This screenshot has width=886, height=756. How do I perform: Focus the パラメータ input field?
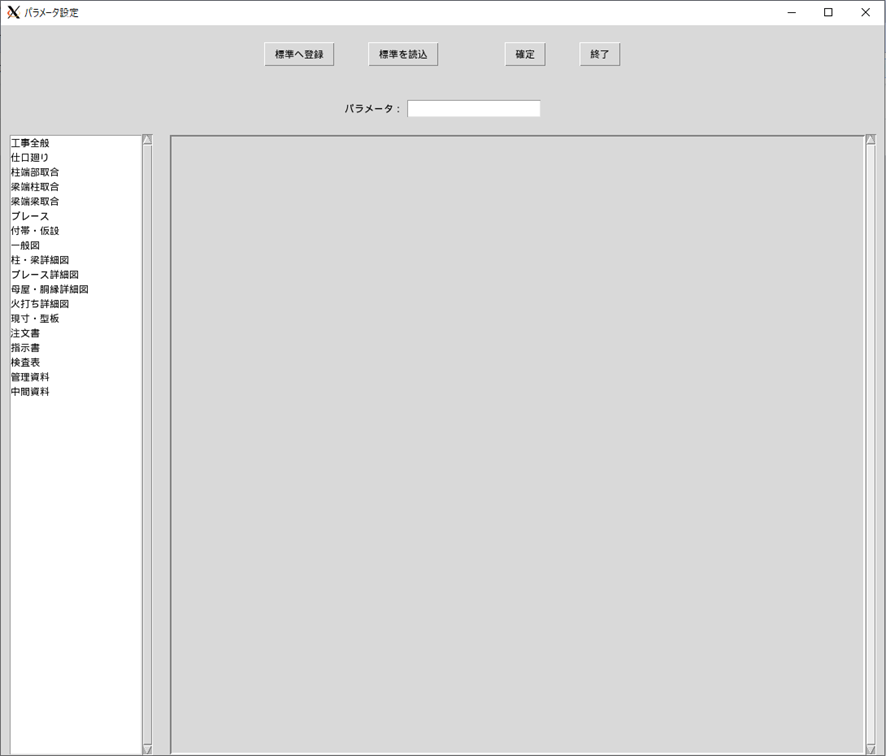point(474,108)
